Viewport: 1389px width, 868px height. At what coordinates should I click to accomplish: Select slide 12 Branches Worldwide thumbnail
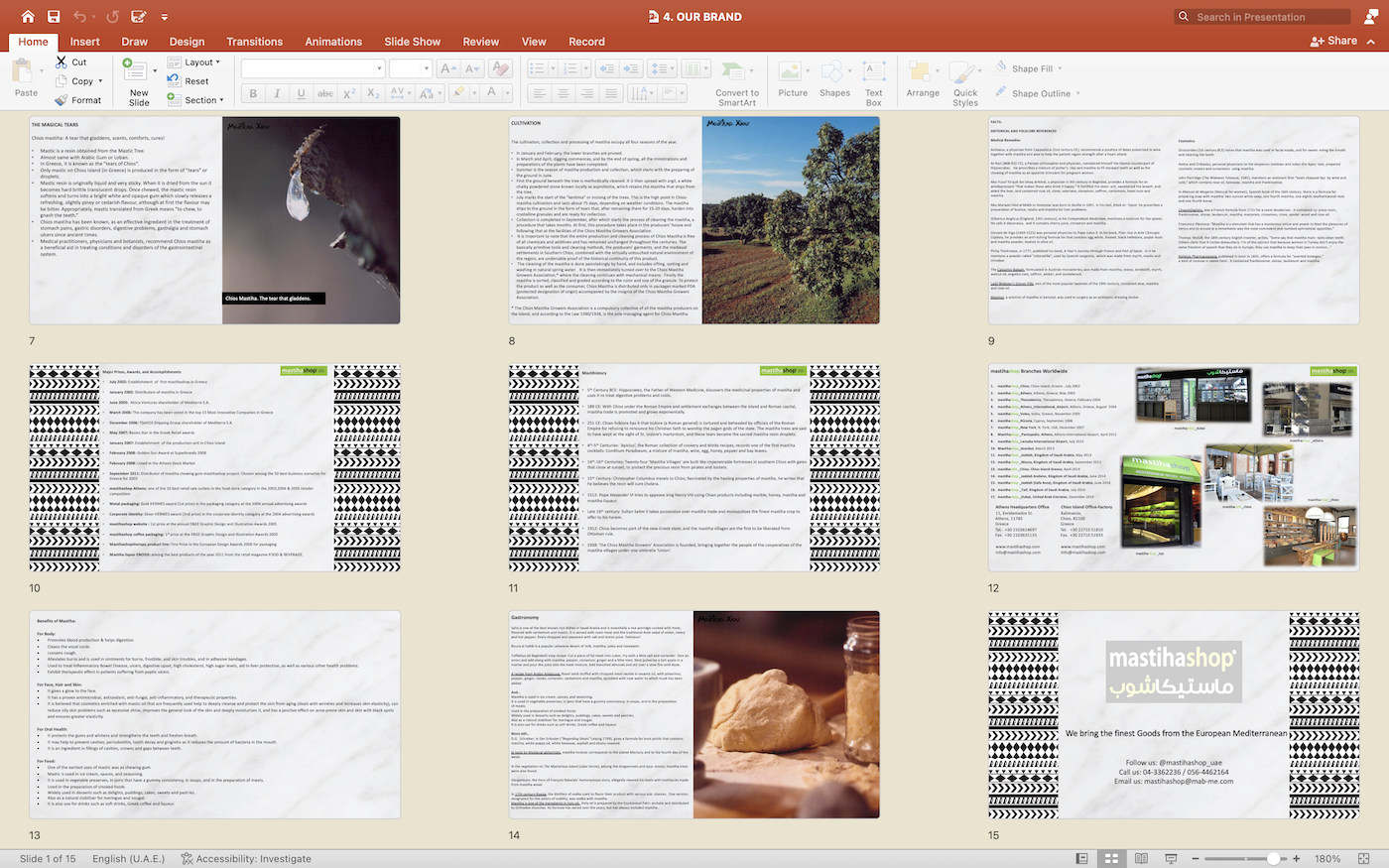pyautogui.click(x=1174, y=467)
